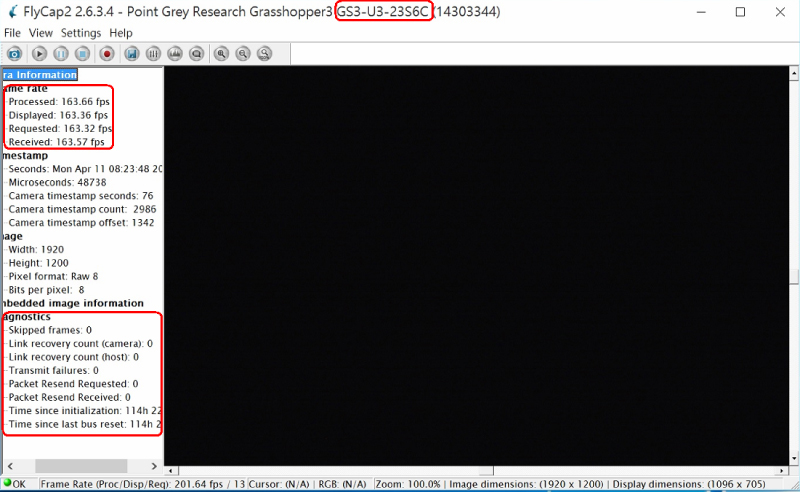800x492 pixels.
Task: Open the event statistics speech bubble icon
Action: (x=197, y=53)
